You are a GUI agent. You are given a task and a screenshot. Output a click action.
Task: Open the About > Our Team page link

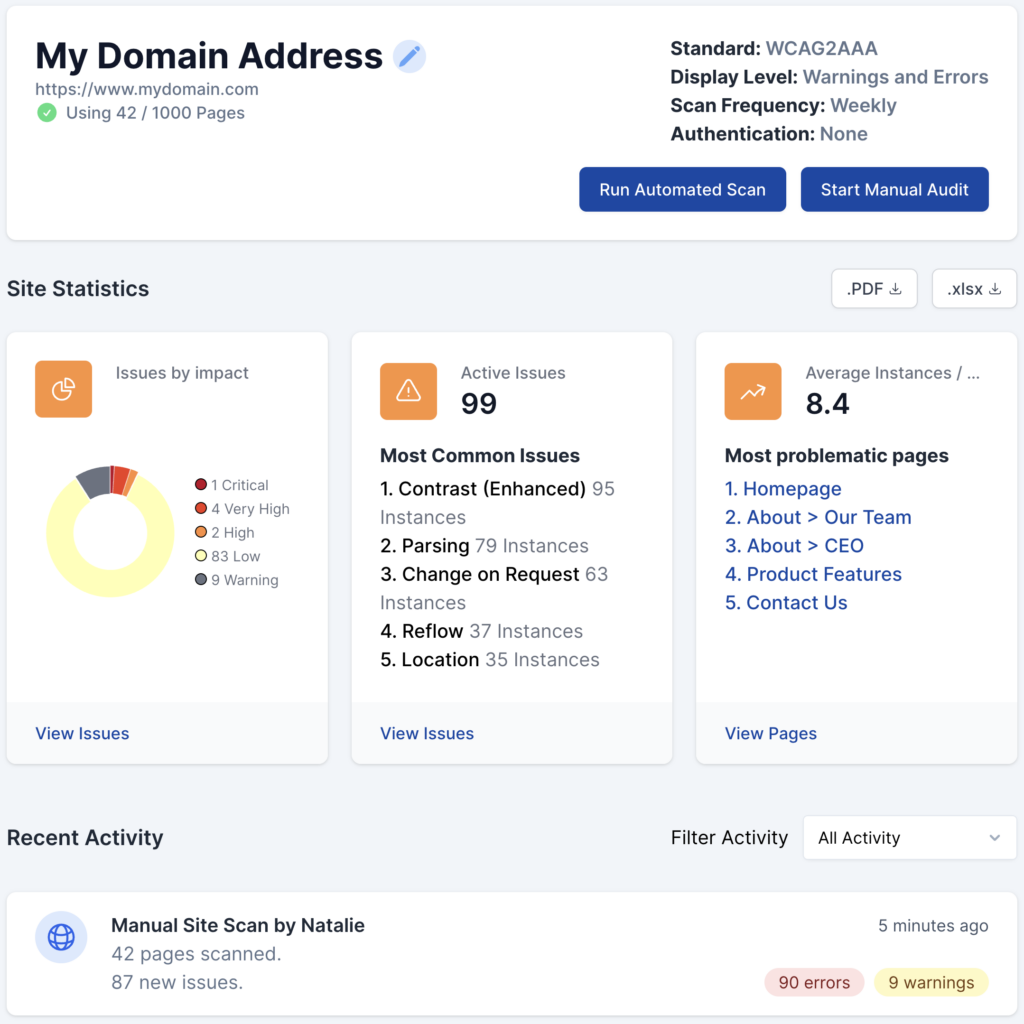tap(818, 517)
